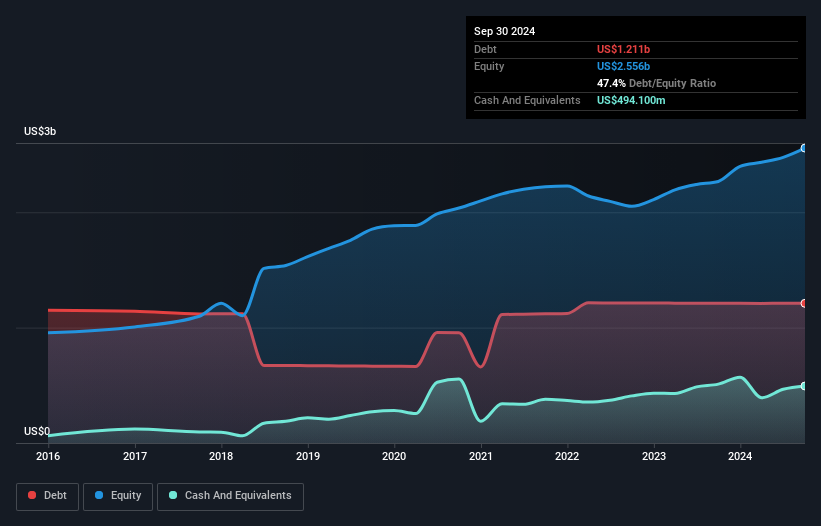821x526 pixels.
Task: Select the teal Cash endpoint marker
Action: 804,386
